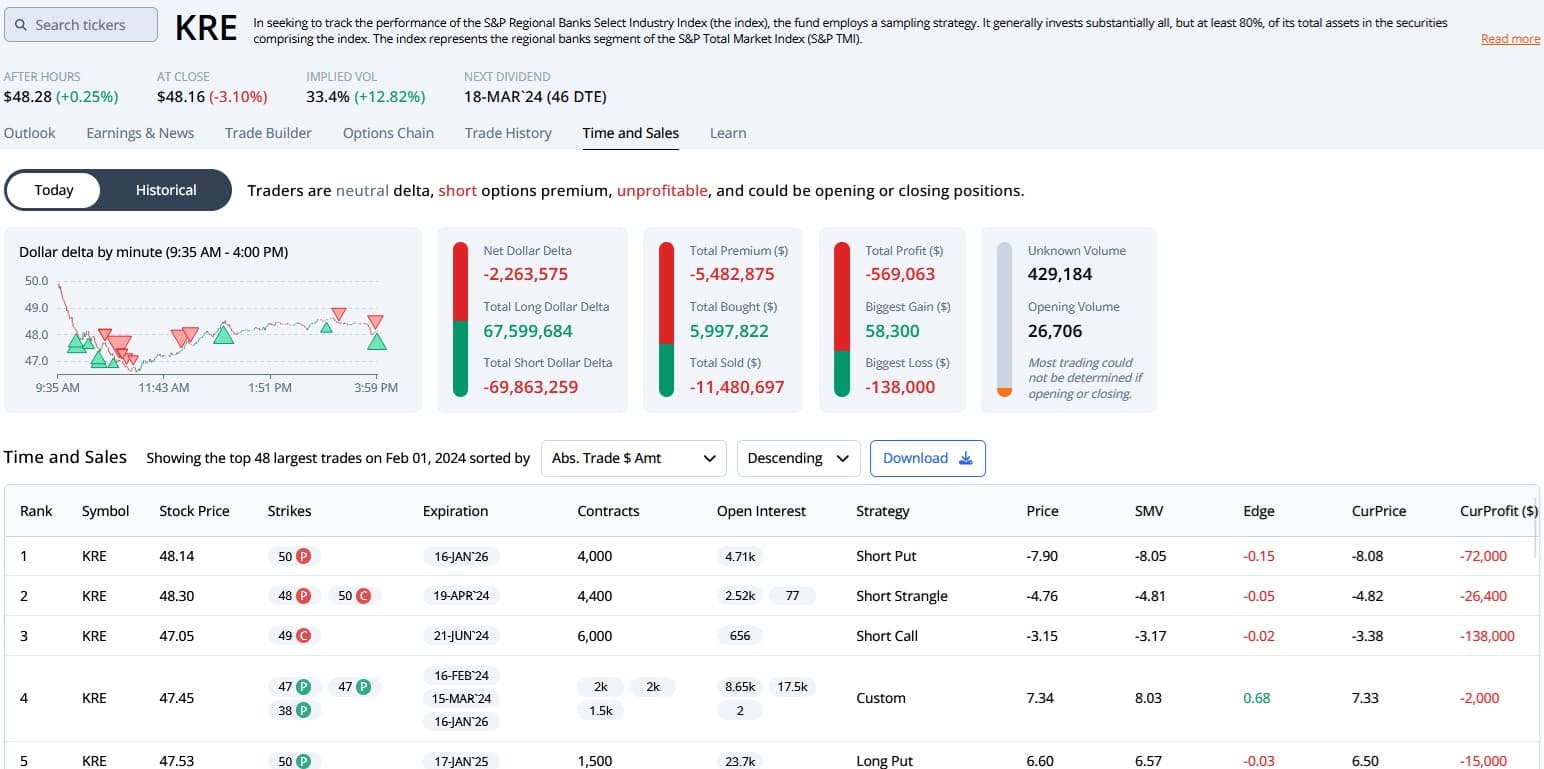Open the Abs. Trade $ Amt sort dropdown
Viewport: 1544px width, 769px height.
tap(634, 458)
